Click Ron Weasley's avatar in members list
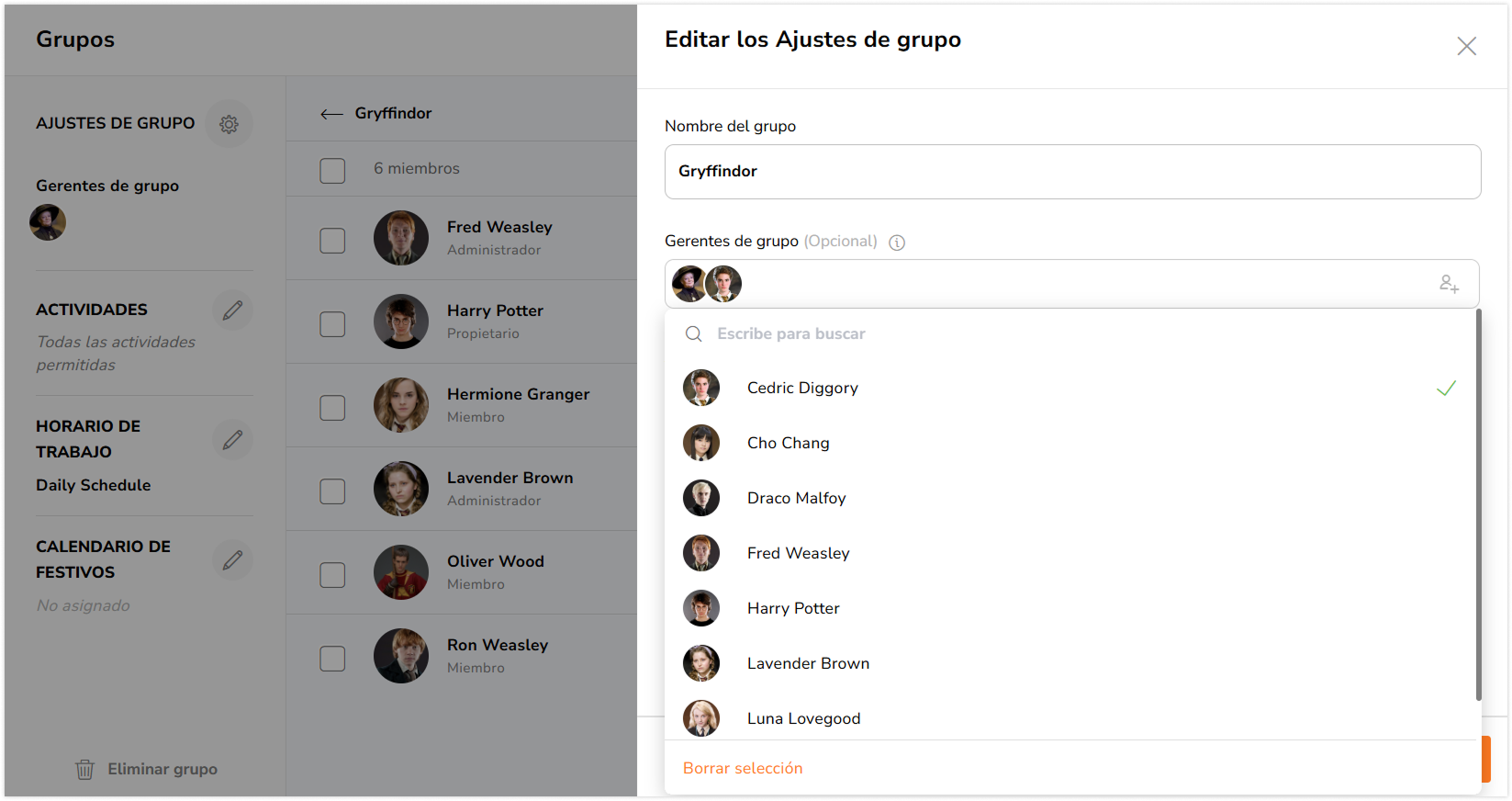The image size is (1512, 801). (401, 656)
